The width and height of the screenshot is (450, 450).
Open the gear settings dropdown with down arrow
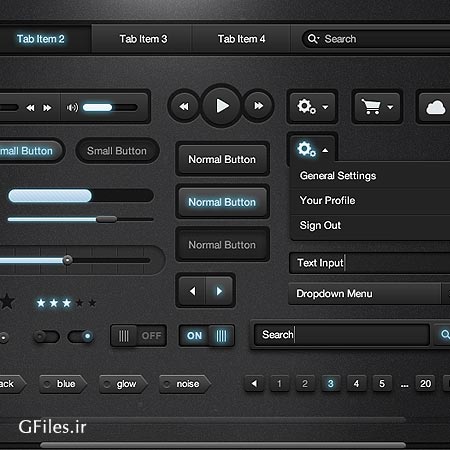[x=312, y=107]
